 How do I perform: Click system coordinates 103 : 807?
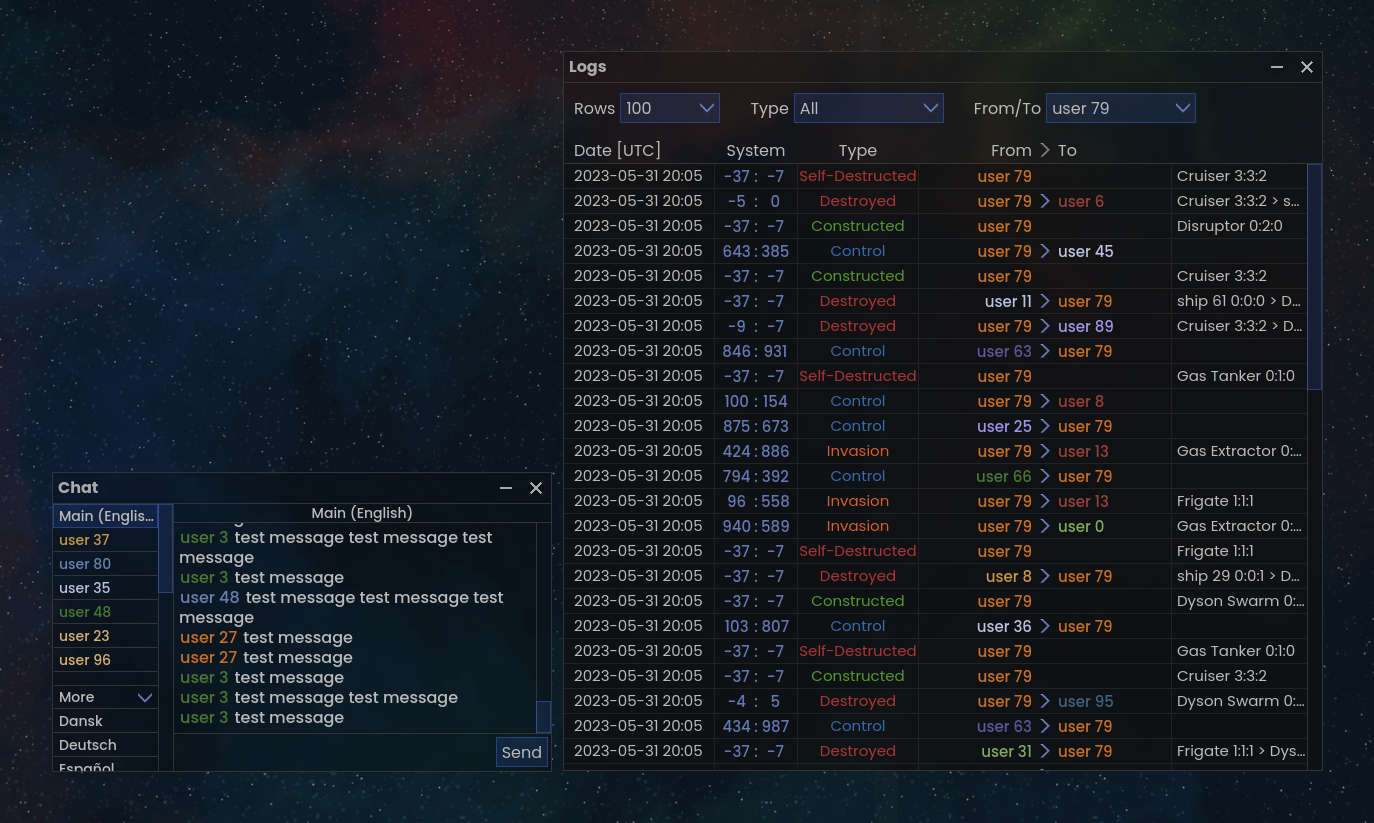pyautogui.click(x=756, y=626)
